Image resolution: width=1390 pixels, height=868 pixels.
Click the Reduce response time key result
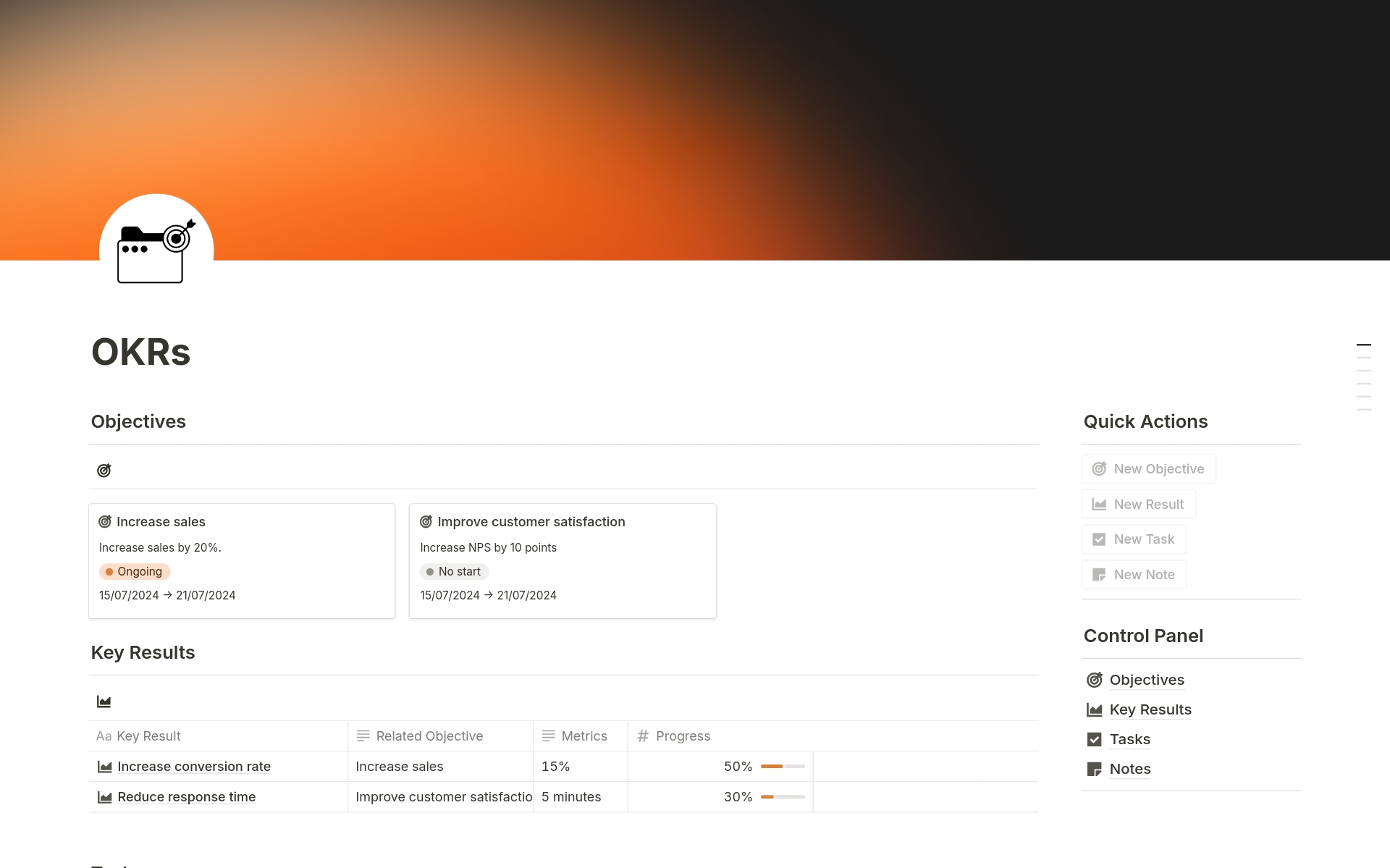pyautogui.click(x=186, y=796)
